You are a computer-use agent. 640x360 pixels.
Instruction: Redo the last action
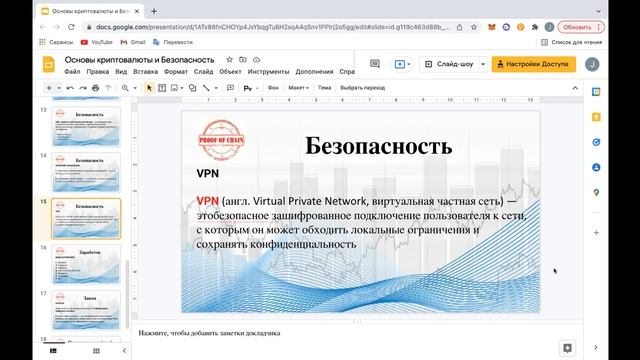click(x=83, y=88)
